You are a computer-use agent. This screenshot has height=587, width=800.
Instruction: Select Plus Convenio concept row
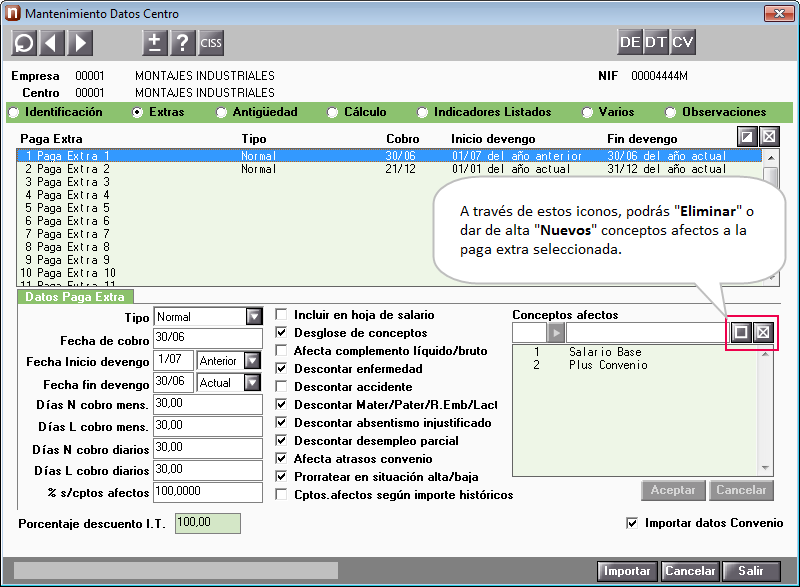click(x=636, y=365)
